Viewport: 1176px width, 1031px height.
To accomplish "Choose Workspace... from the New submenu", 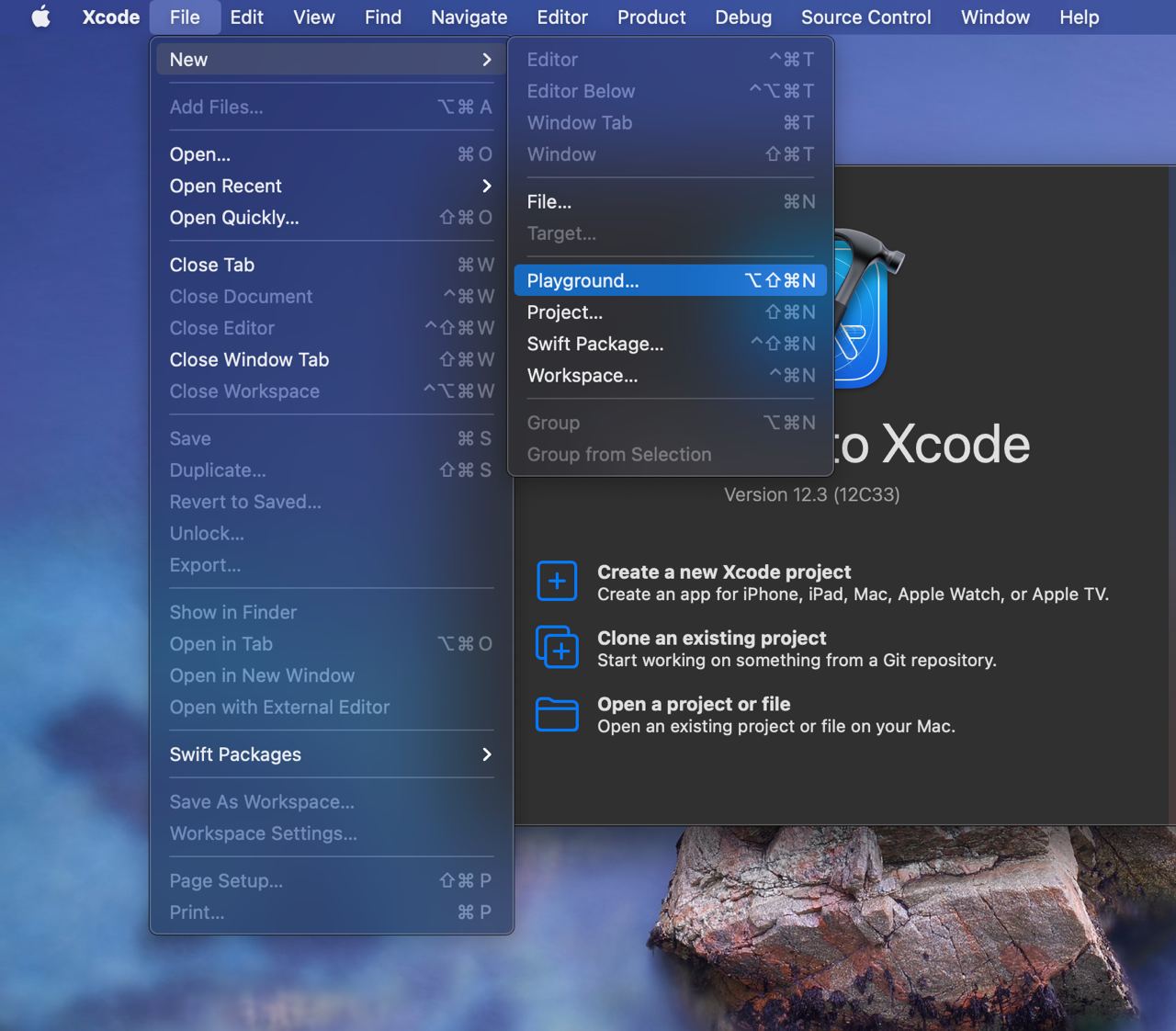I will pyautogui.click(x=671, y=376).
